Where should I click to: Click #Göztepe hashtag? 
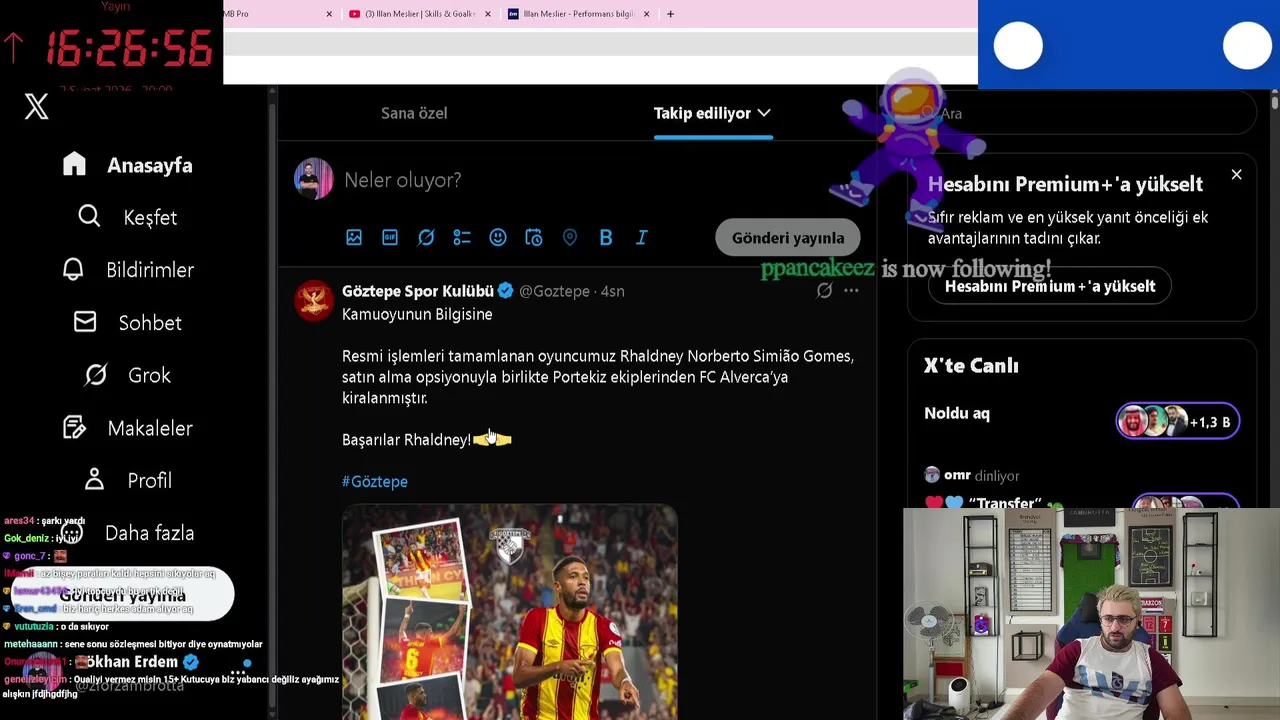pyautogui.click(x=375, y=481)
